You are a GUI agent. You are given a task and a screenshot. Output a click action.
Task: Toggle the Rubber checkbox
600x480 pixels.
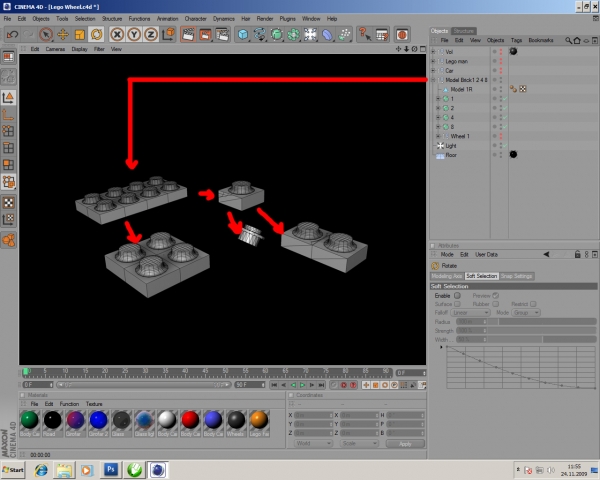(x=496, y=304)
